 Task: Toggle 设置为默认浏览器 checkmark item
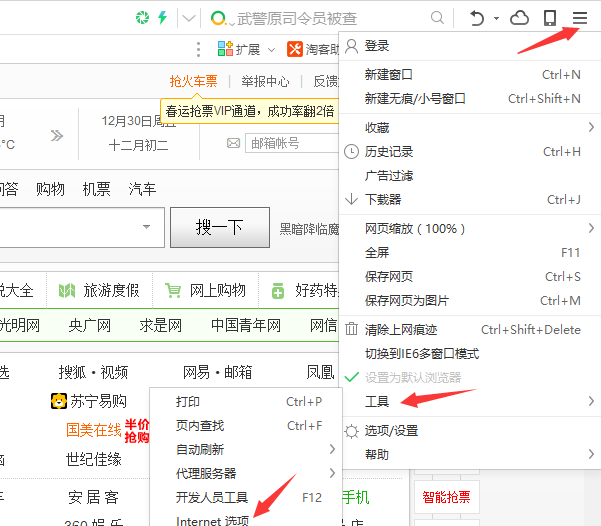point(470,378)
